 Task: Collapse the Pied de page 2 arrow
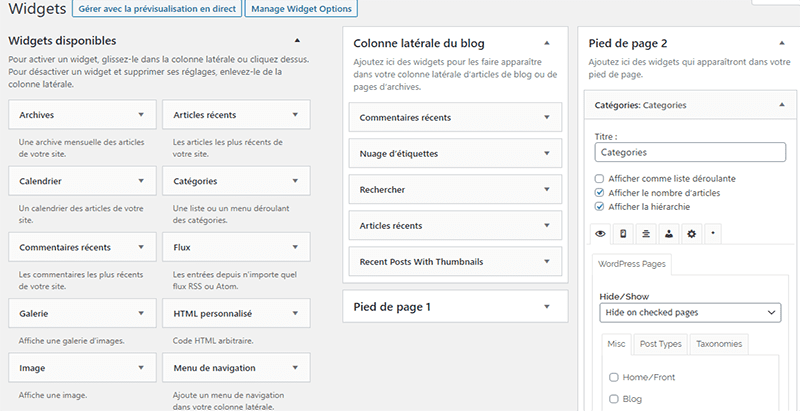coord(782,43)
